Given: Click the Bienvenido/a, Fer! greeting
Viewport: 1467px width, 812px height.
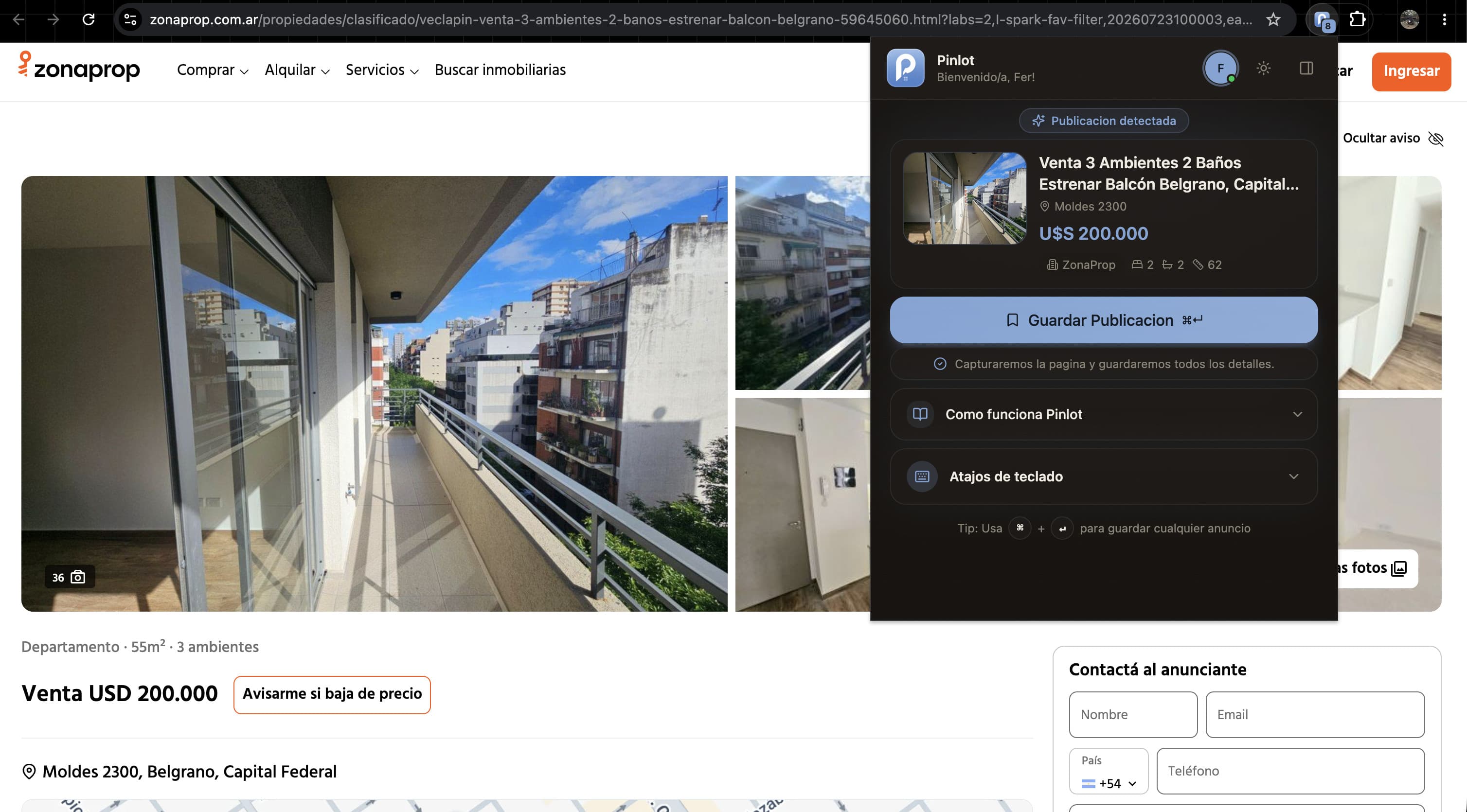Looking at the screenshot, I should pos(986,77).
